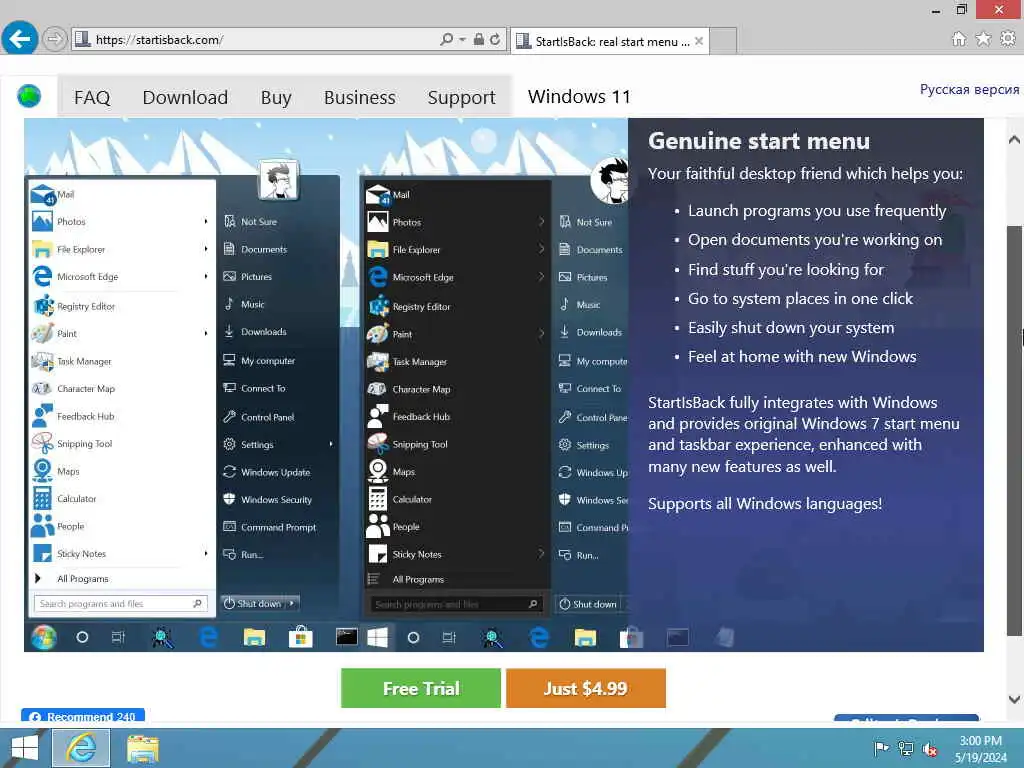Expand Photos submenu arrow in light menu
The width and height of the screenshot is (1024, 768).
(206, 221)
